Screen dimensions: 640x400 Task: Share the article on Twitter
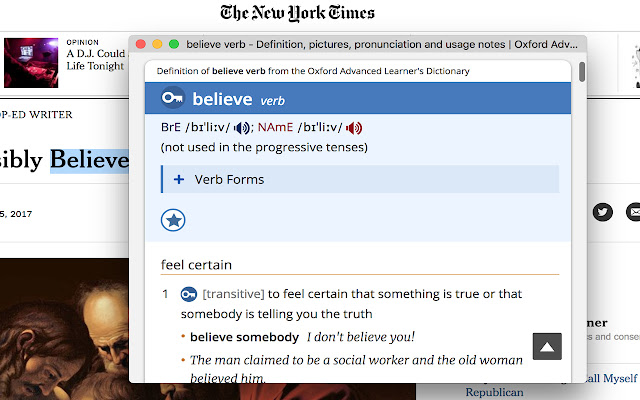602,212
